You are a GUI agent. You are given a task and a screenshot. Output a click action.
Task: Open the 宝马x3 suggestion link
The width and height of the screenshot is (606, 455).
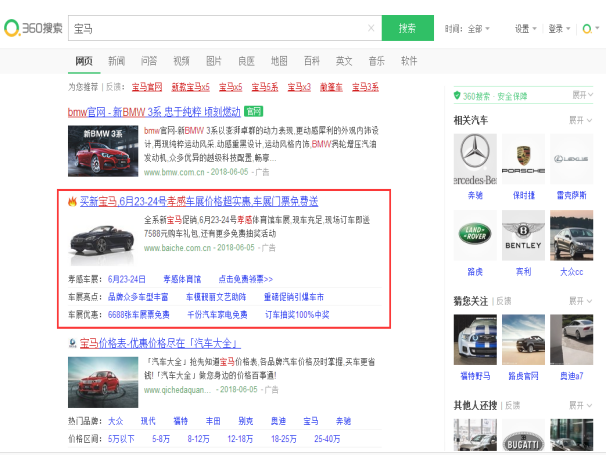pyautogui.click(x=299, y=87)
